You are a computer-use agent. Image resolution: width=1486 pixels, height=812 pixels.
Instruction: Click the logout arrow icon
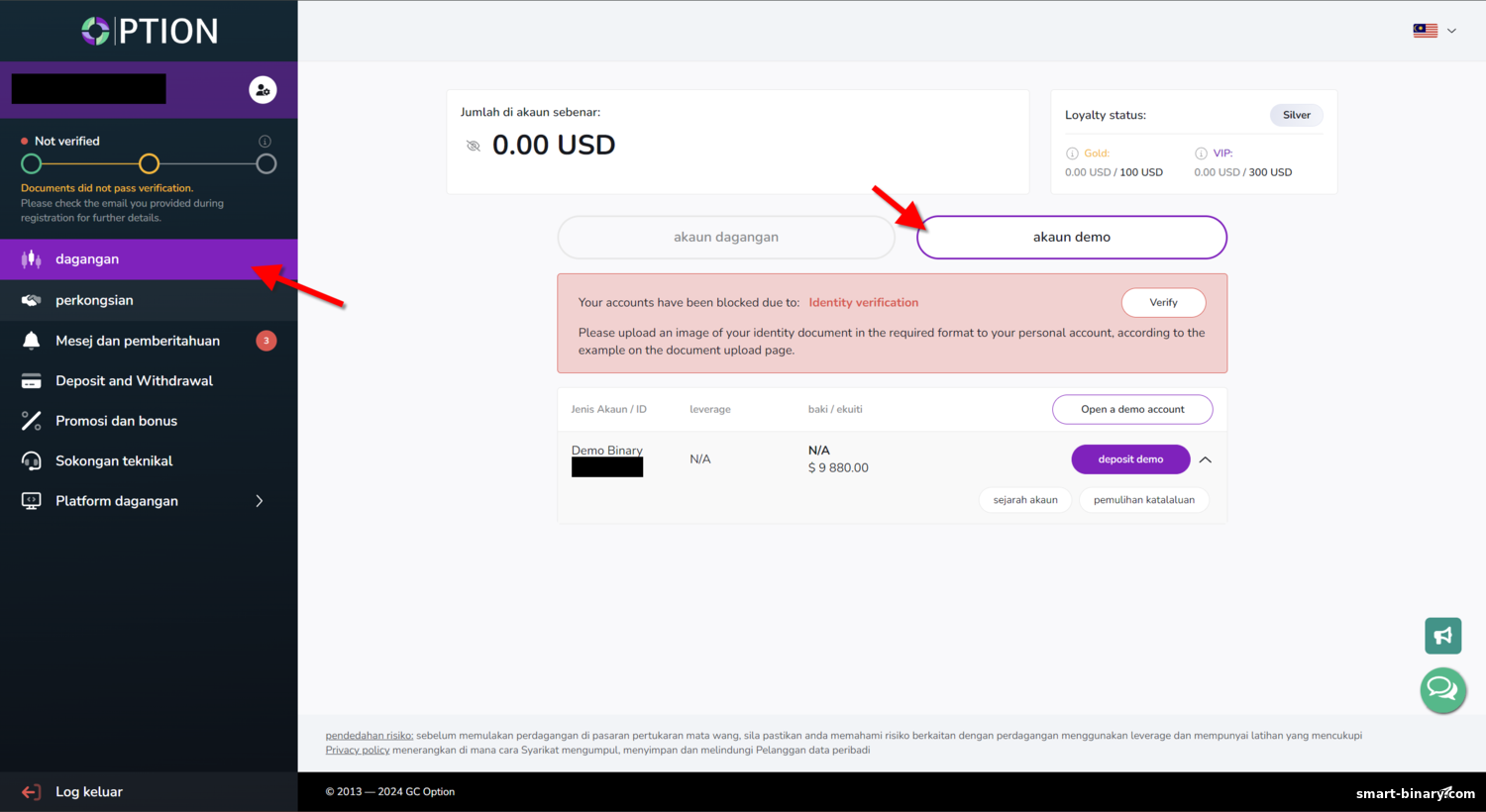[x=32, y=792]
